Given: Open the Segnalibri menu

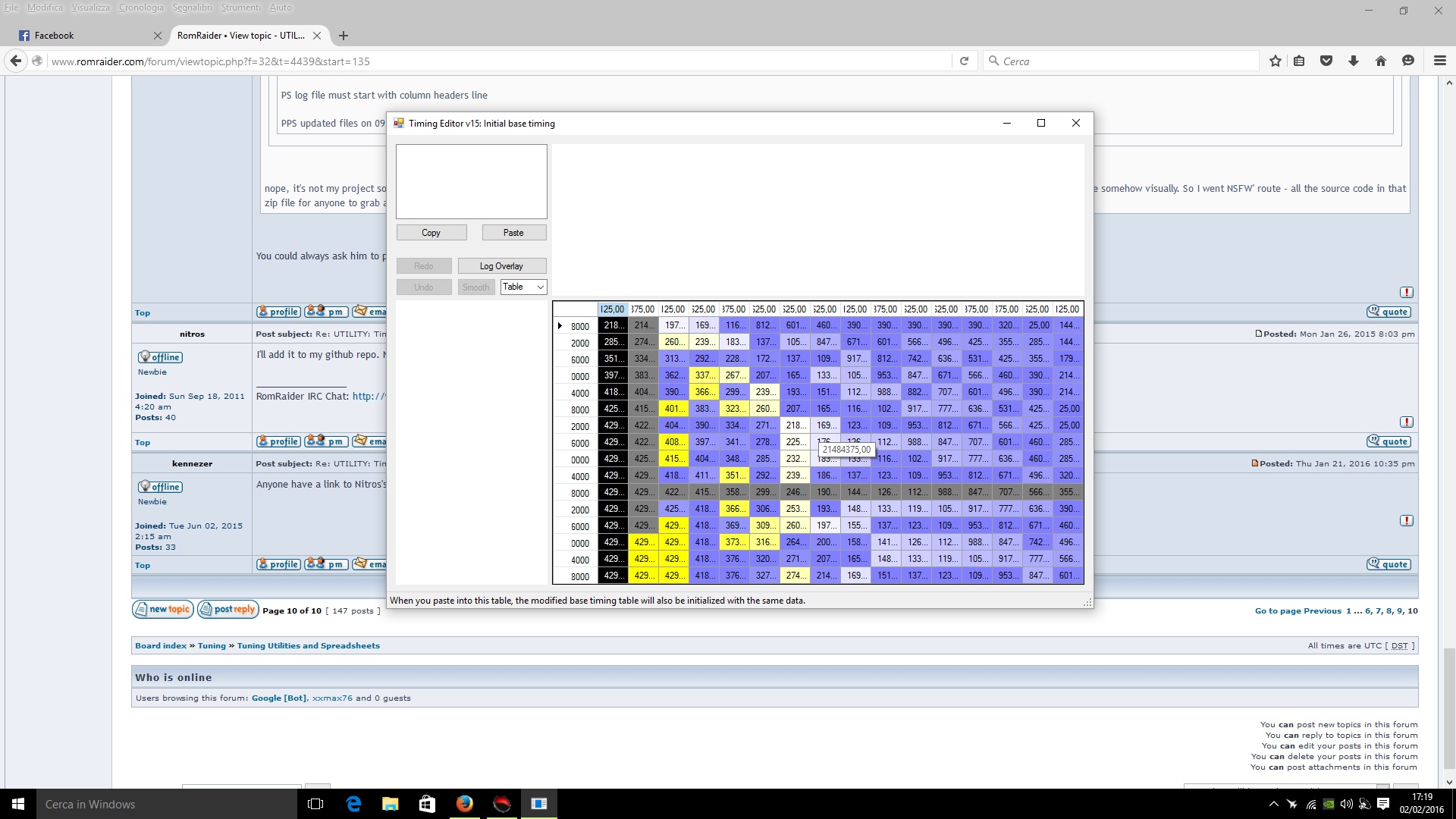Looking at the screenshot, I should pos(193,8).
